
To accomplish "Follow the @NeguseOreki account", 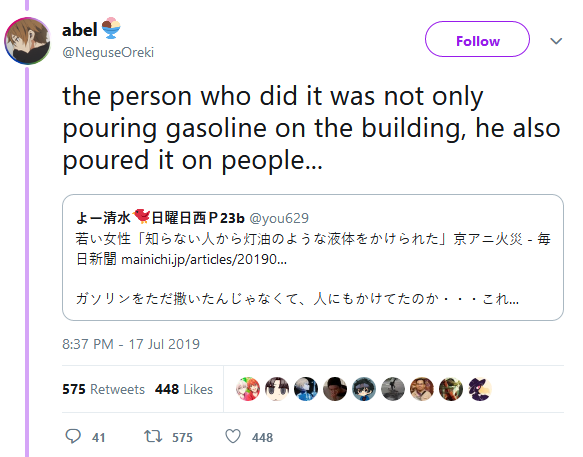I will [x=477, y=39].
